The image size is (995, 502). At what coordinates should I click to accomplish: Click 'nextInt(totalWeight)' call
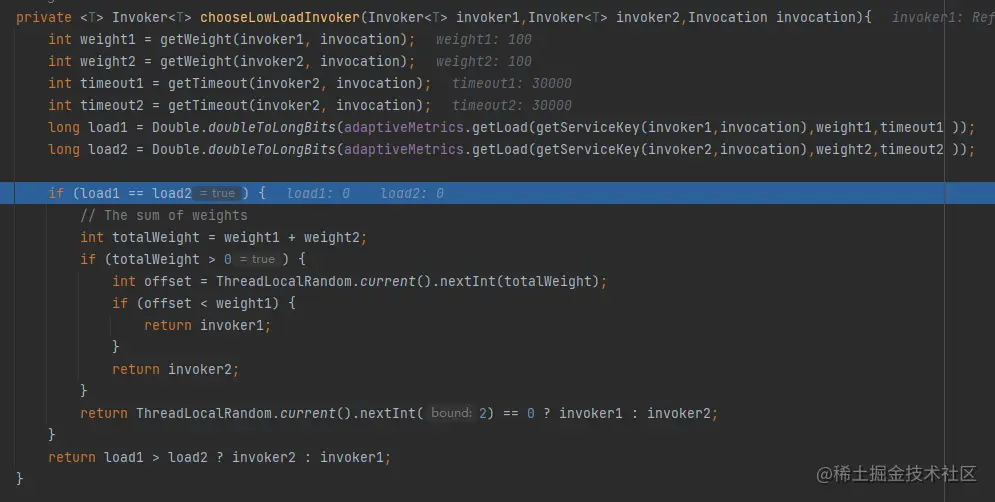coord(519,281)
